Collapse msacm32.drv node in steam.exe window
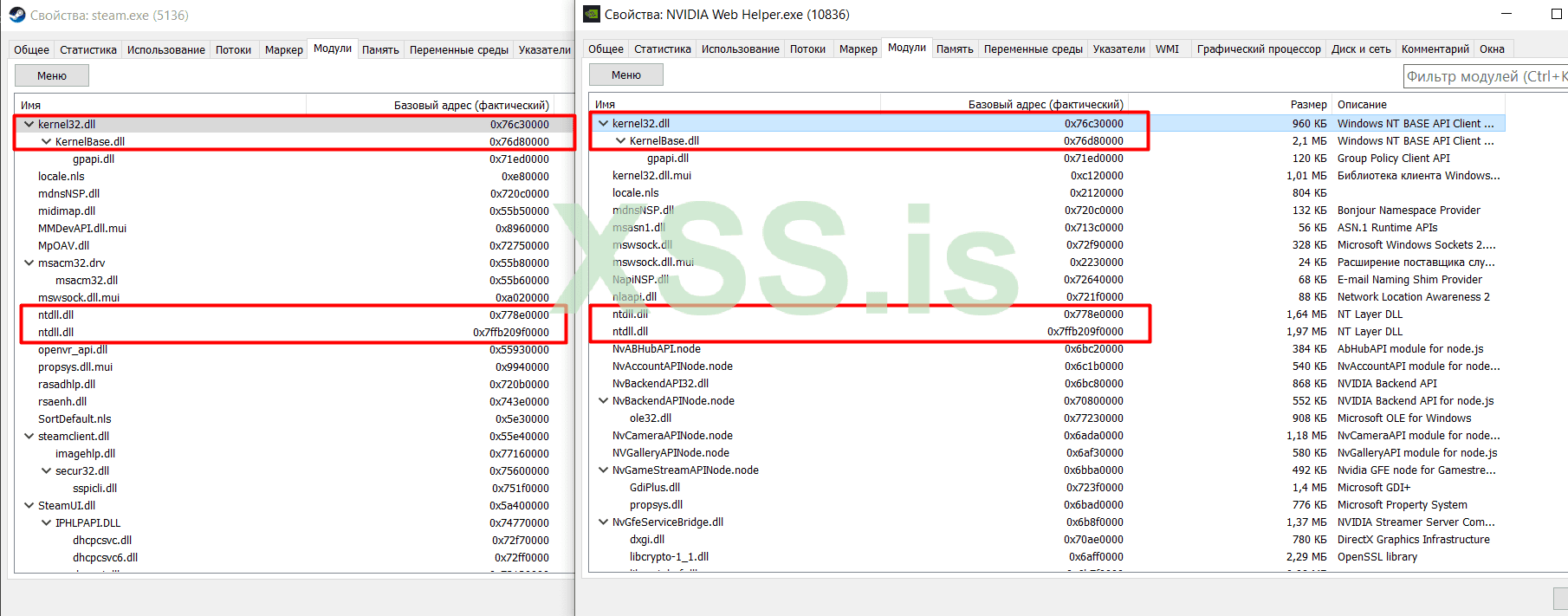The width and height of the screenshot is (1568, 616). coord(29,263)
